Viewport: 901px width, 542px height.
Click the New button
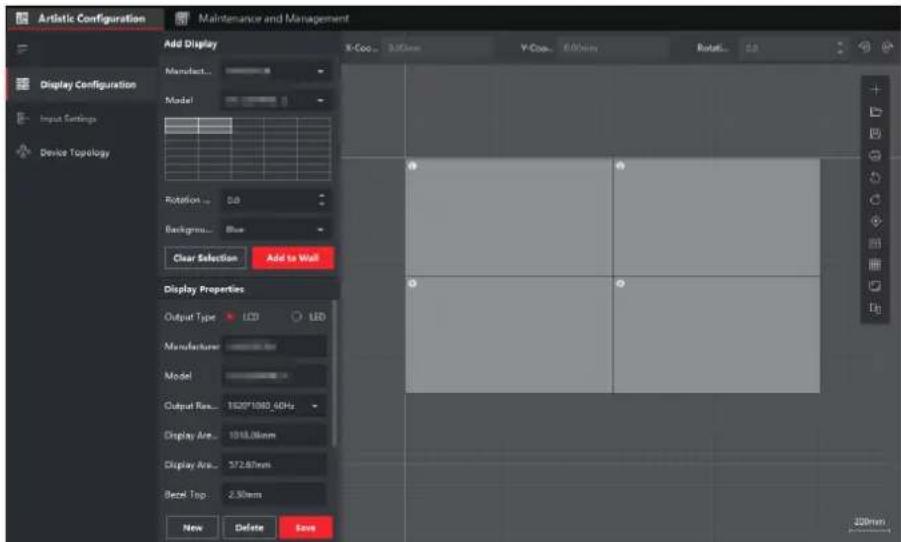click(192, 528)
